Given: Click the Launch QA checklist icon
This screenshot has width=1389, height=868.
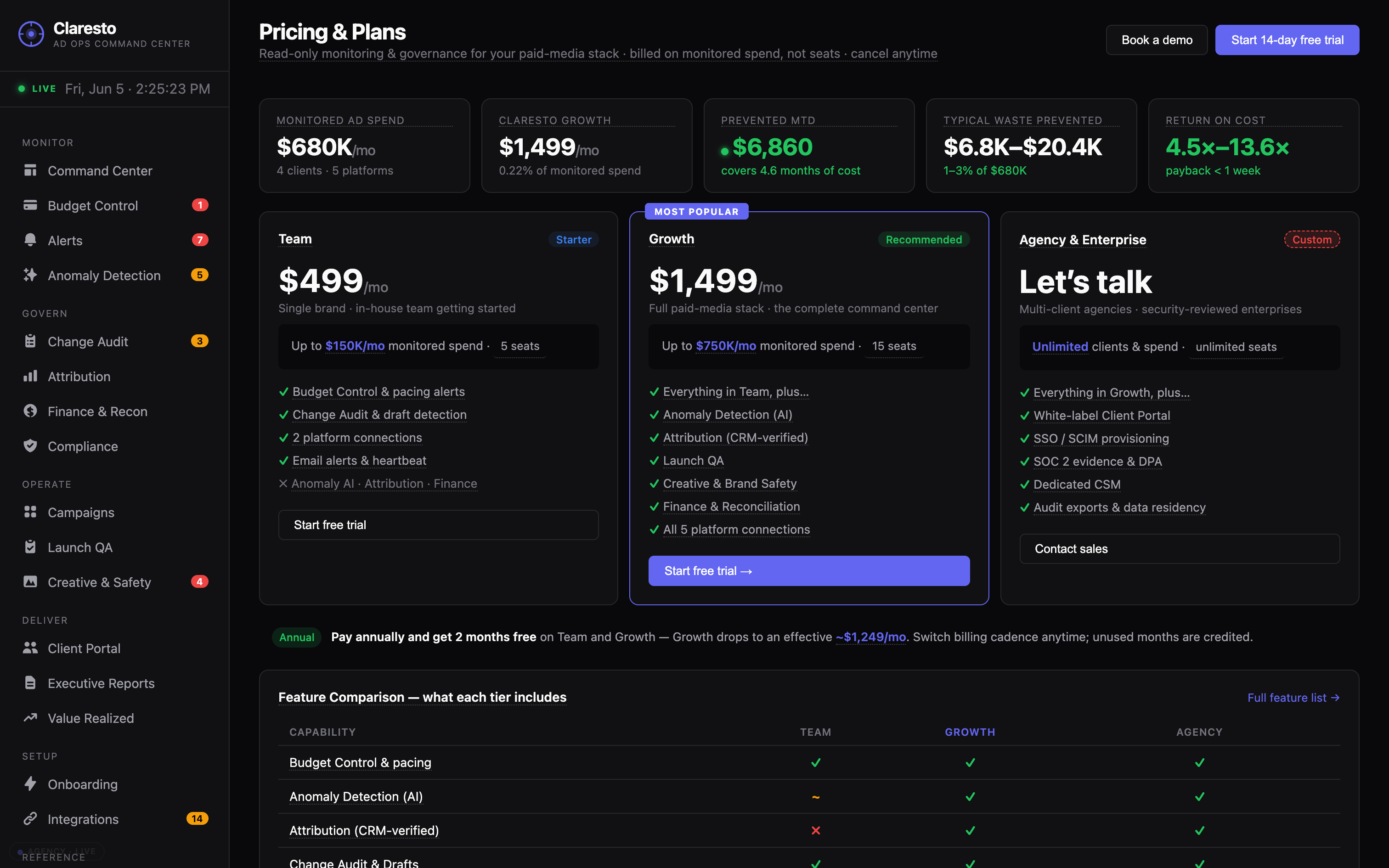Looking at the screenshot, I should point(30,547).
